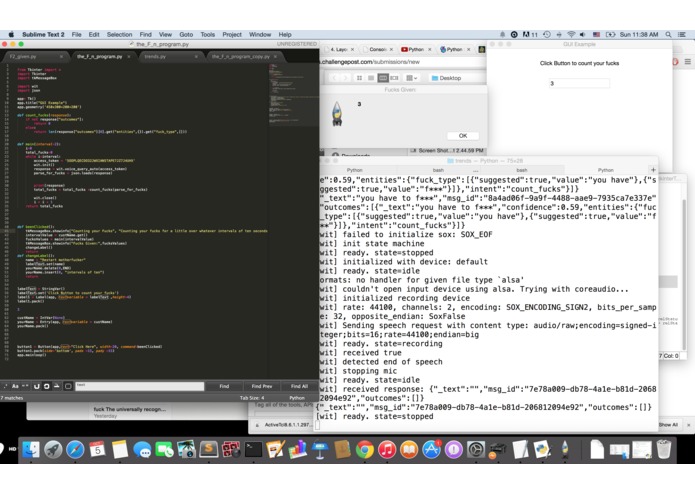The width and height of the screenshot is (695, 494).
Task: Open Terminal from the Dock
Action: 253,450
